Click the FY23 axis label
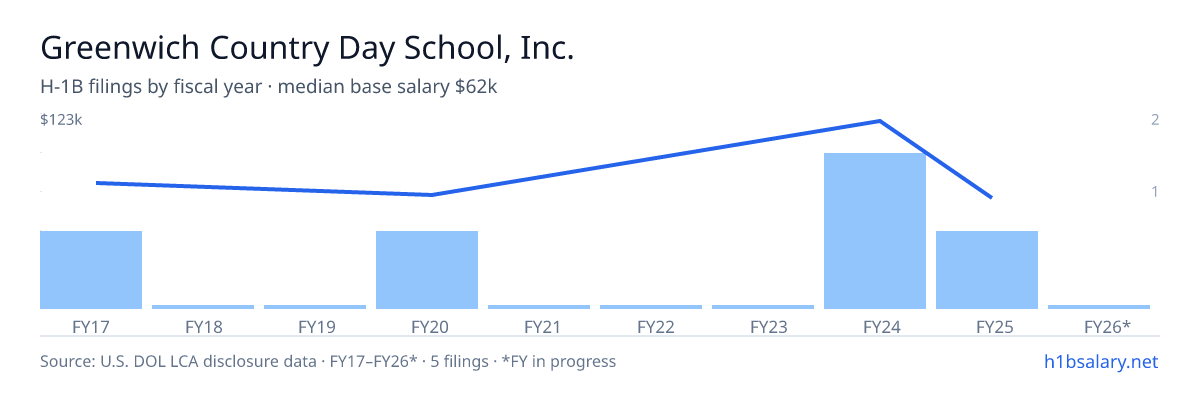The image size is (1200, 400). point(763,326)
